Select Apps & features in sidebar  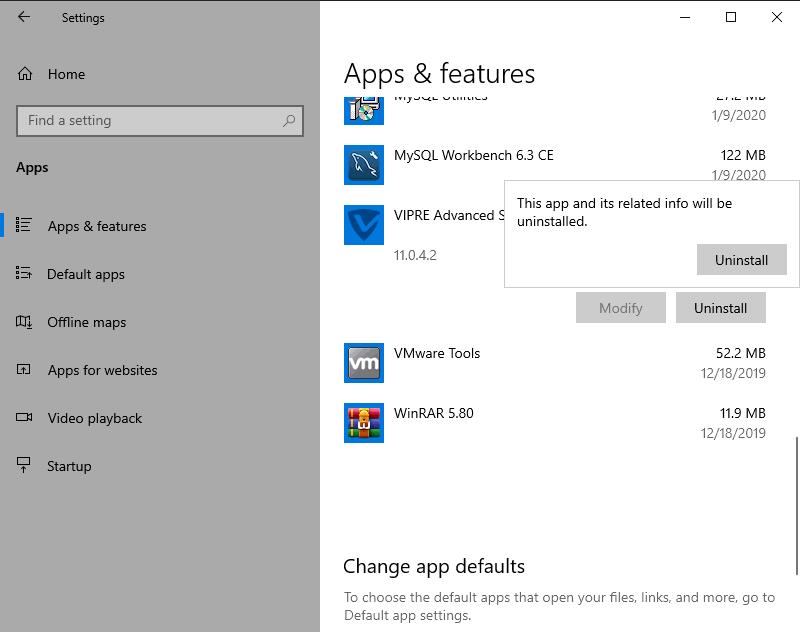pyautogui.click(x=97, y=226)
